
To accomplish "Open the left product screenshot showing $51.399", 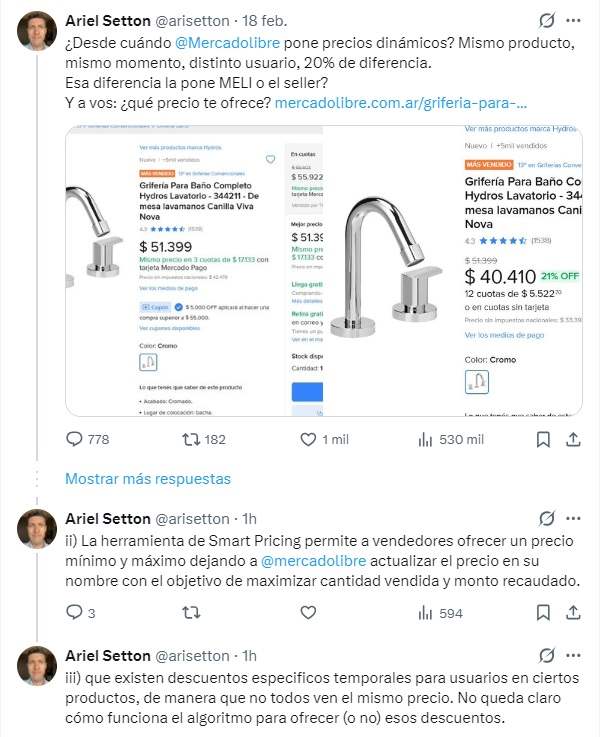I will (x=195, y=270).
